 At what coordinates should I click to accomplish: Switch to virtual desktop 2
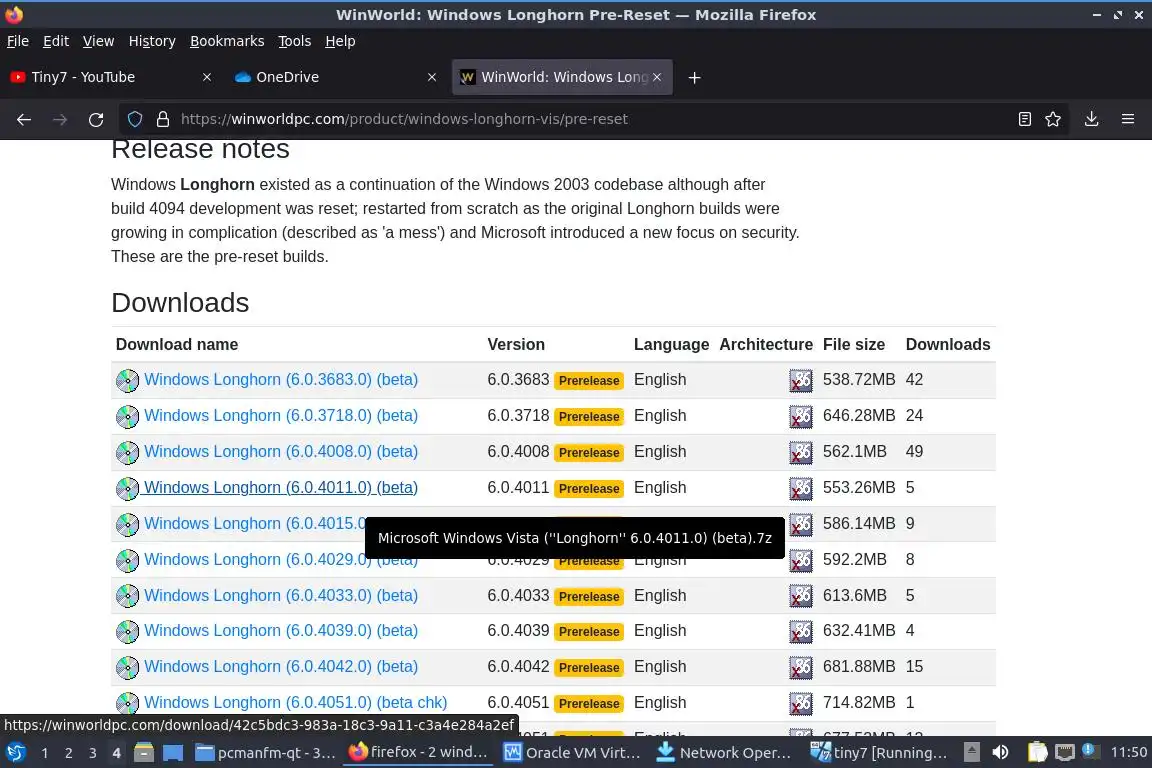(x=68, y=753)
